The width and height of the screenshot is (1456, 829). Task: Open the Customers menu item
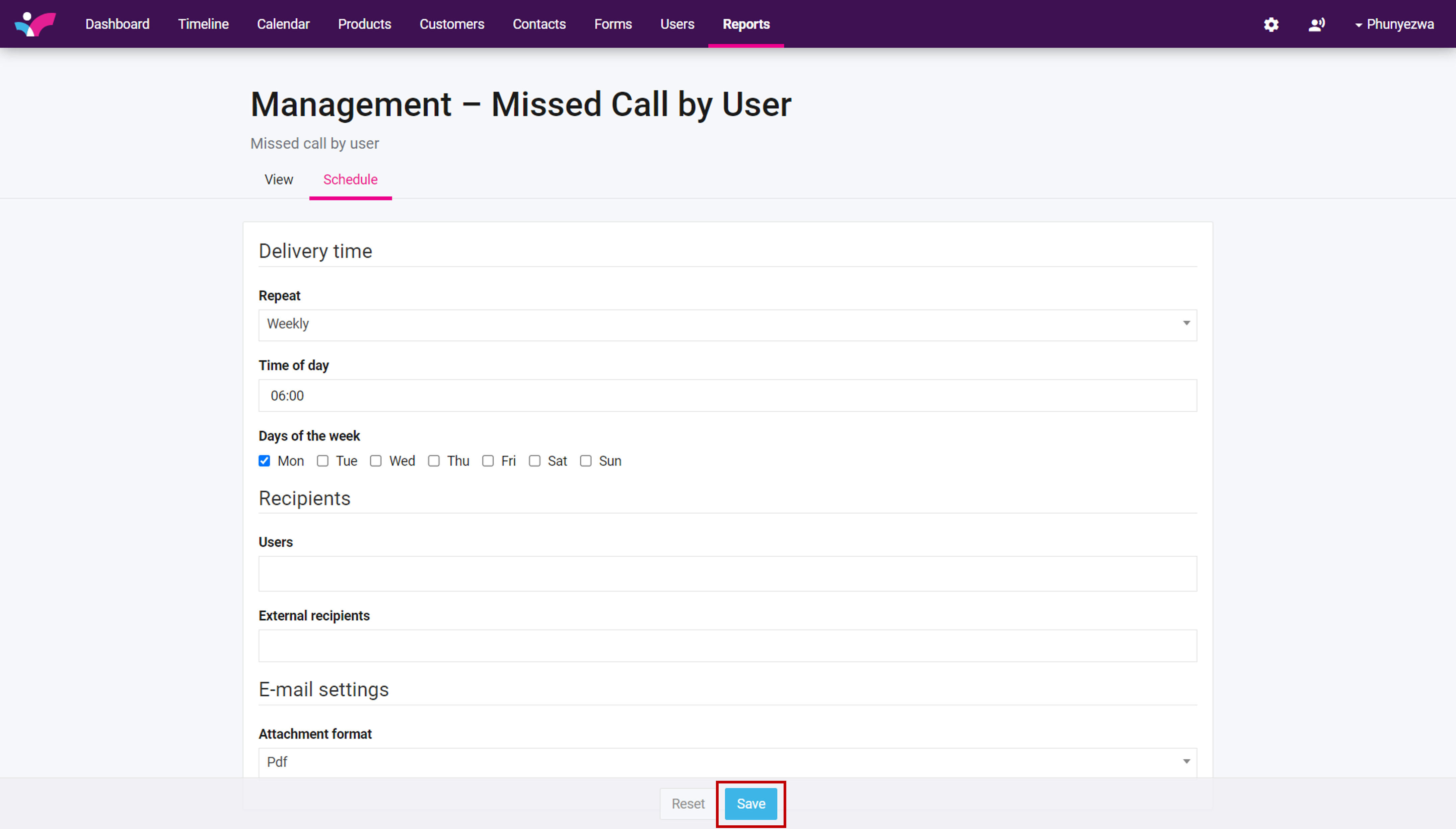point(451,24)
